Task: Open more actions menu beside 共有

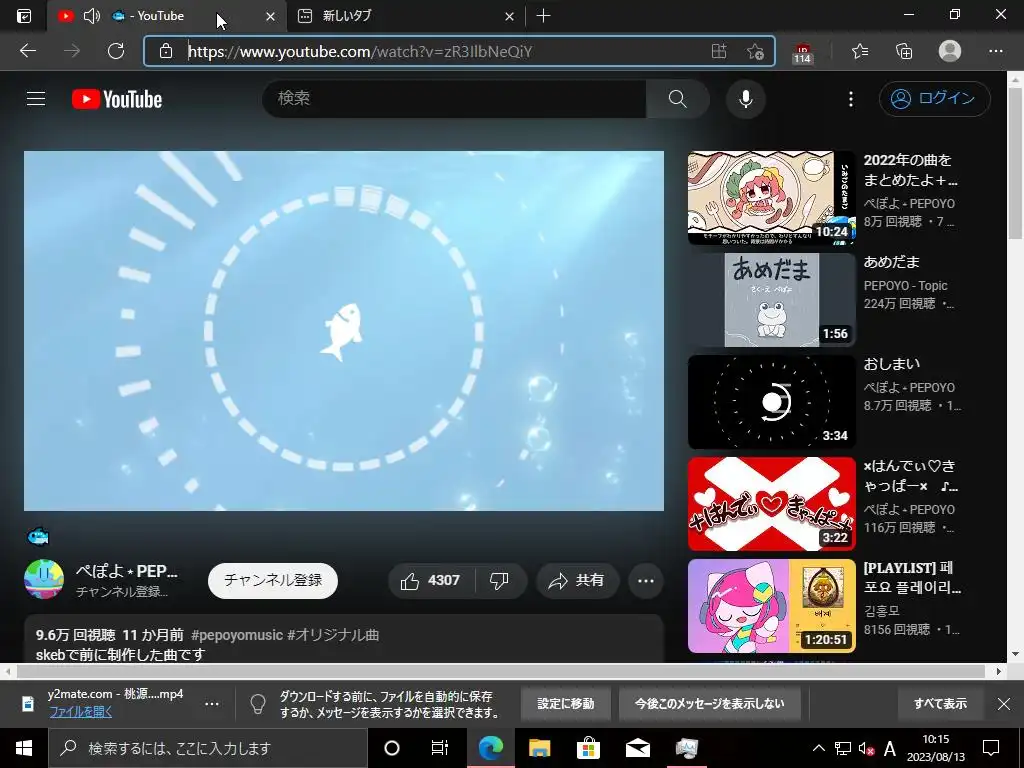Action: point(646,581)
